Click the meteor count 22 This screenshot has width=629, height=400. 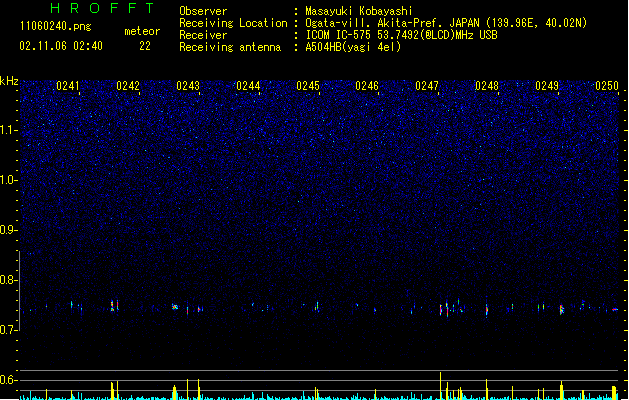pyautogui.click(x=145, y=46)
